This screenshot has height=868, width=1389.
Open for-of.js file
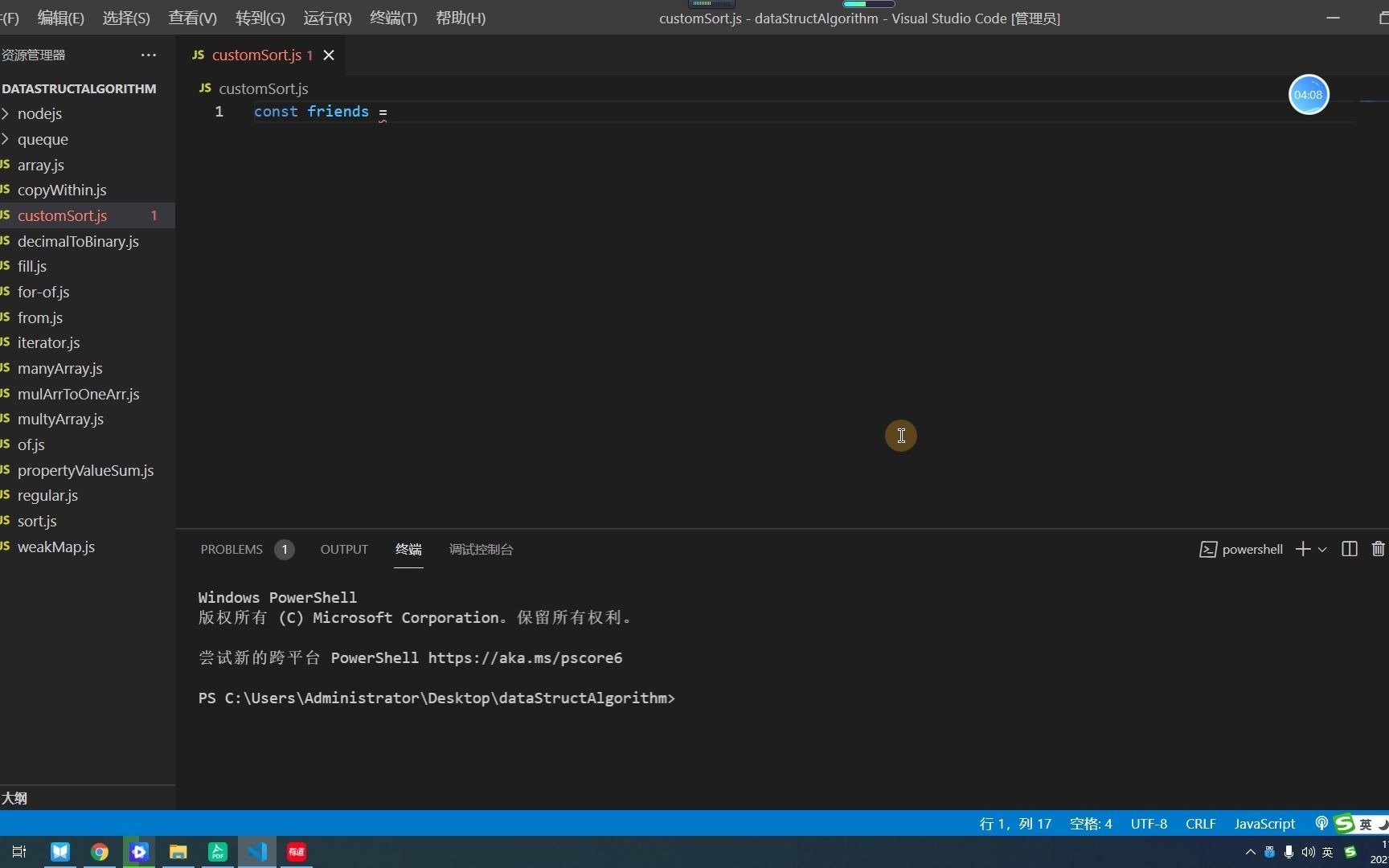(x=87, y=292)
